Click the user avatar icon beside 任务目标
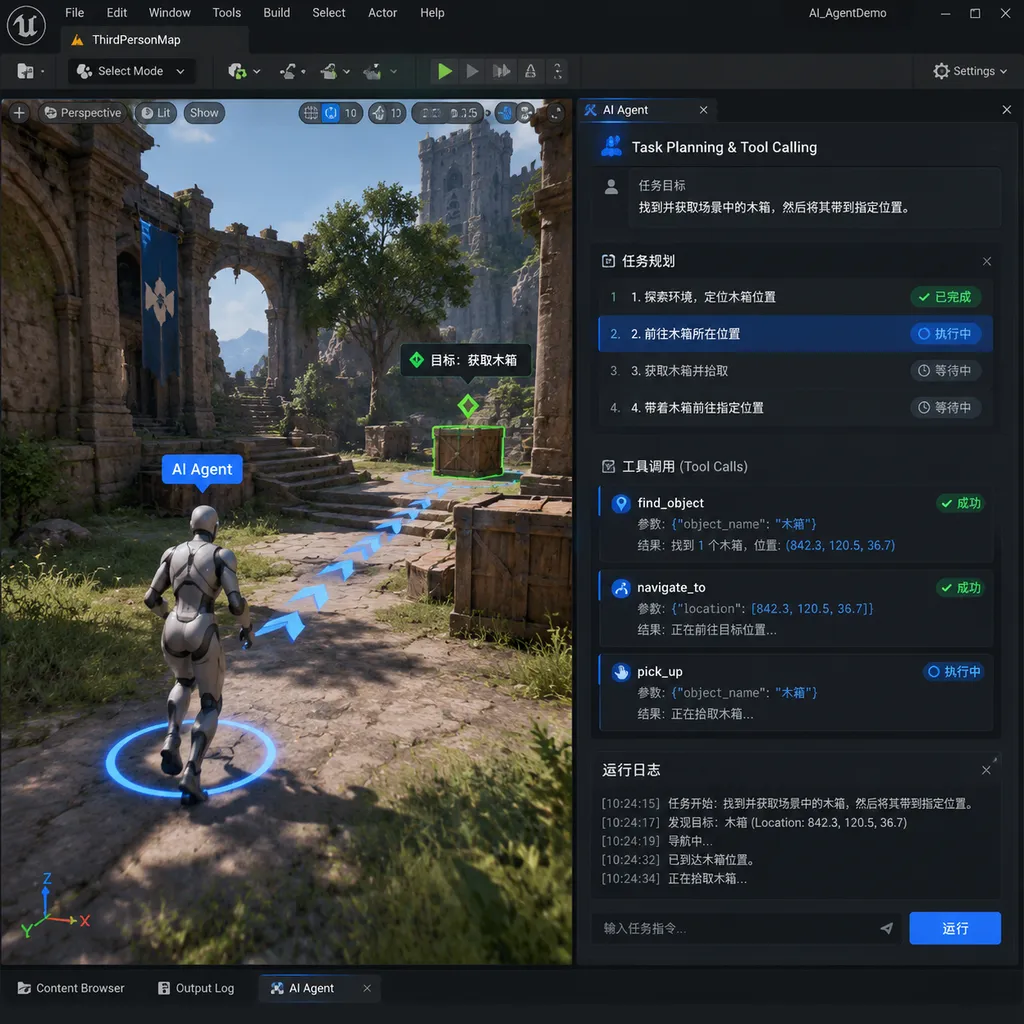Viewport: 1024px width, 1024px height. tap(611, 187)
